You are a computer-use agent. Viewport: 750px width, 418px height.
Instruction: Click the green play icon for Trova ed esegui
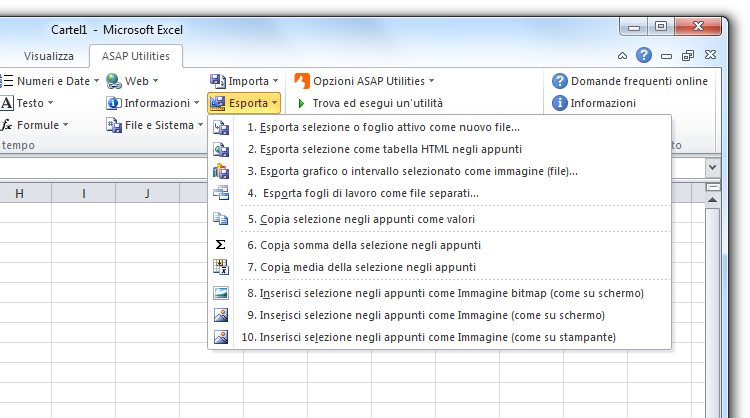301,103
